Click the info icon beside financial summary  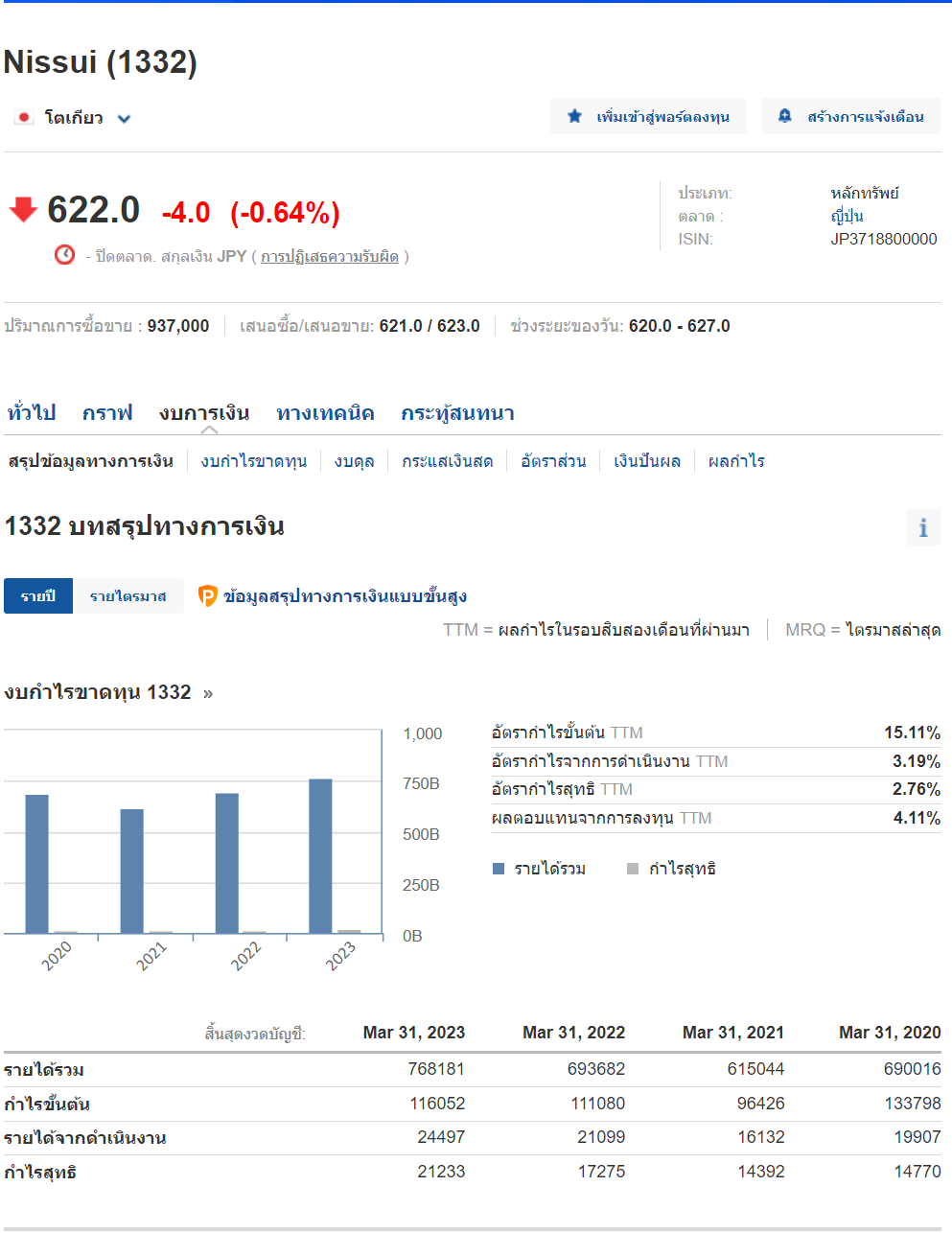(x=923, y=527)
